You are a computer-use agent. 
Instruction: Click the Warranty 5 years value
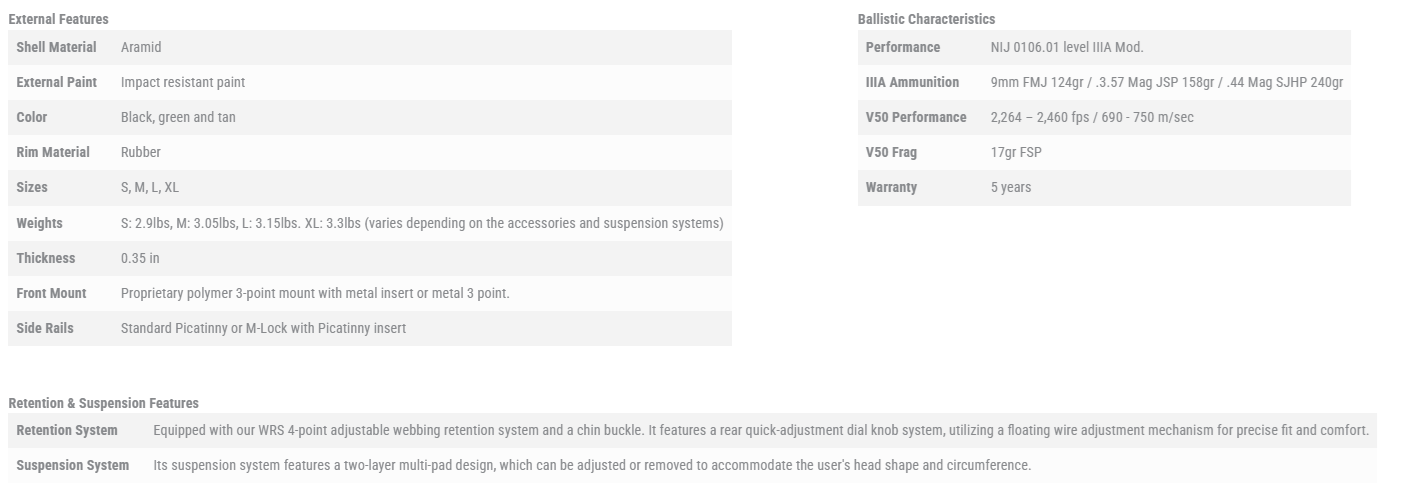(1011, 187)
